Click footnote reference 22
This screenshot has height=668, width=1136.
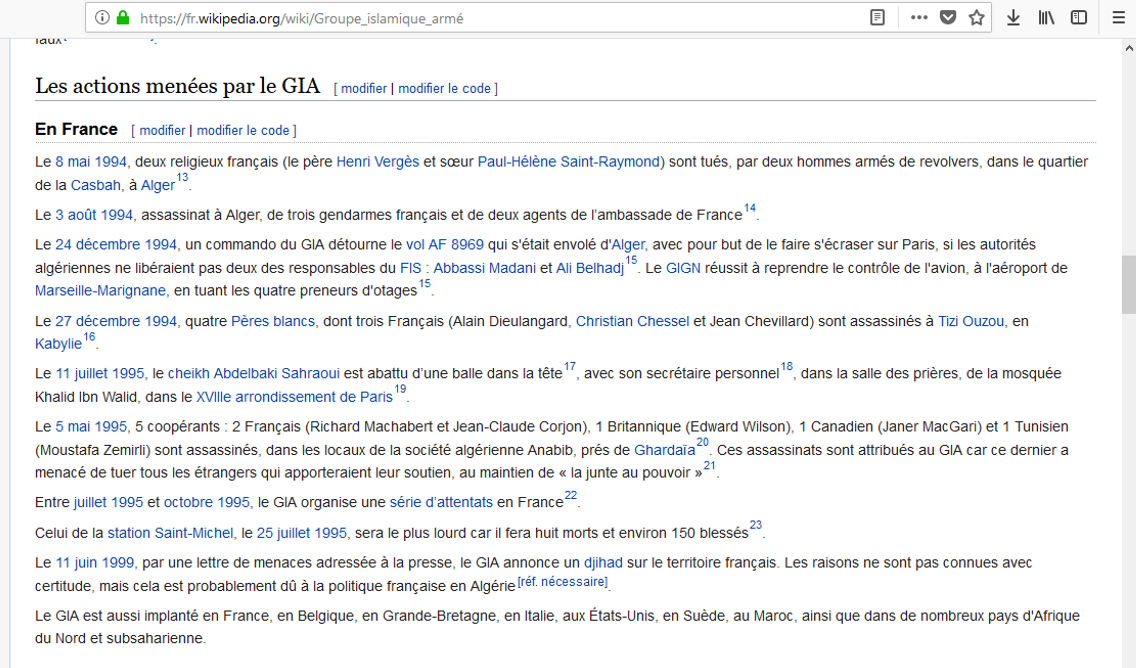click(x=571, y=496)
